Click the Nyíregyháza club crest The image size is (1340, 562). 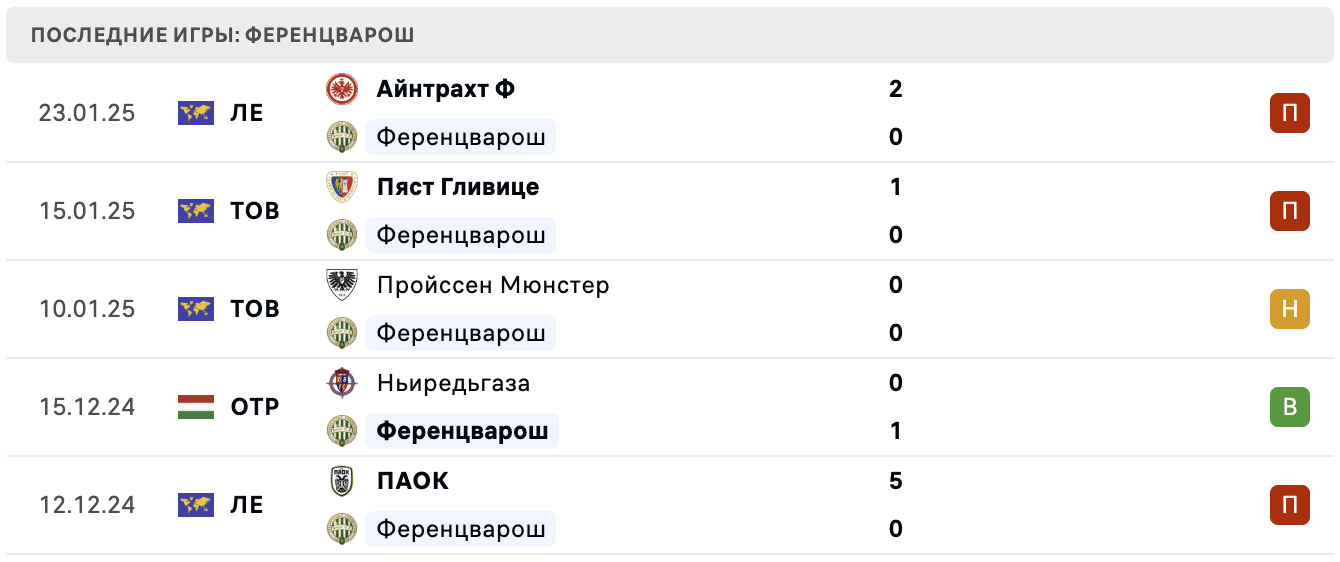tap(342, 383)
